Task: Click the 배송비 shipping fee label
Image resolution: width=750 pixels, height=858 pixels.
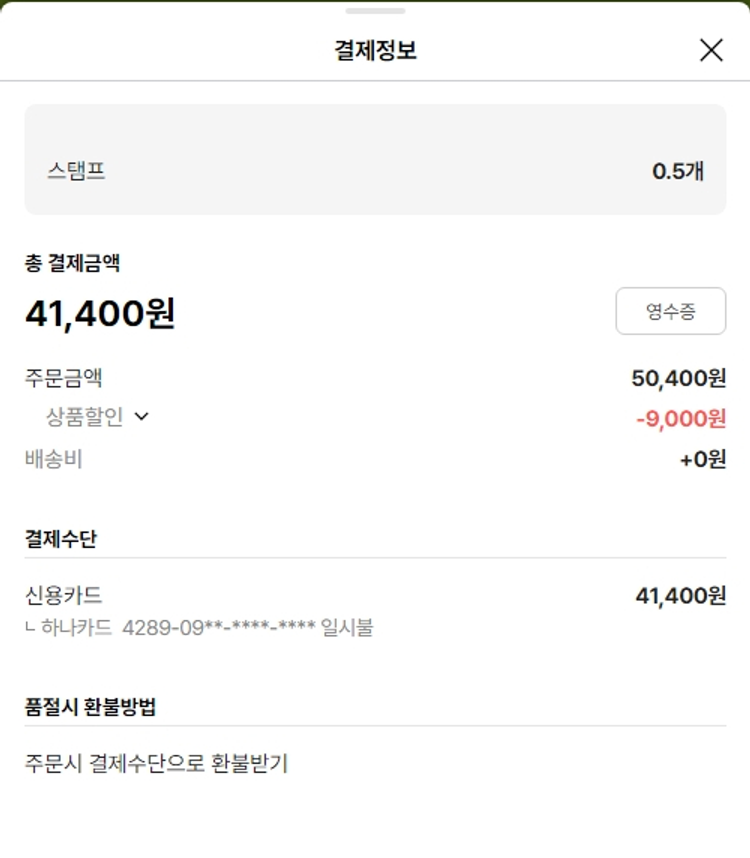Action: [x=54, y=460]
